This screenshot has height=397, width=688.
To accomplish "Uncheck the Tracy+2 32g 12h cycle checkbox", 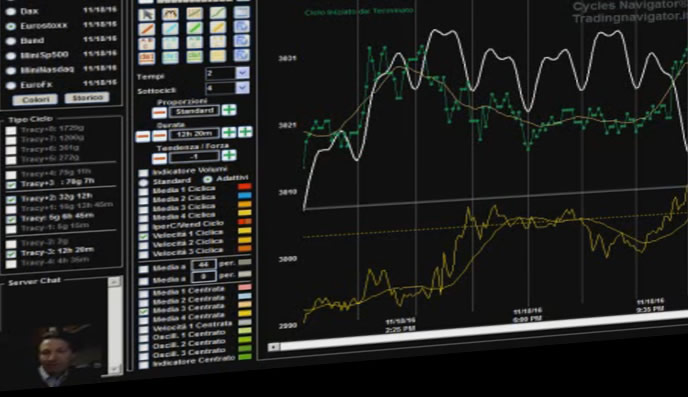I will tap(11, 200).
